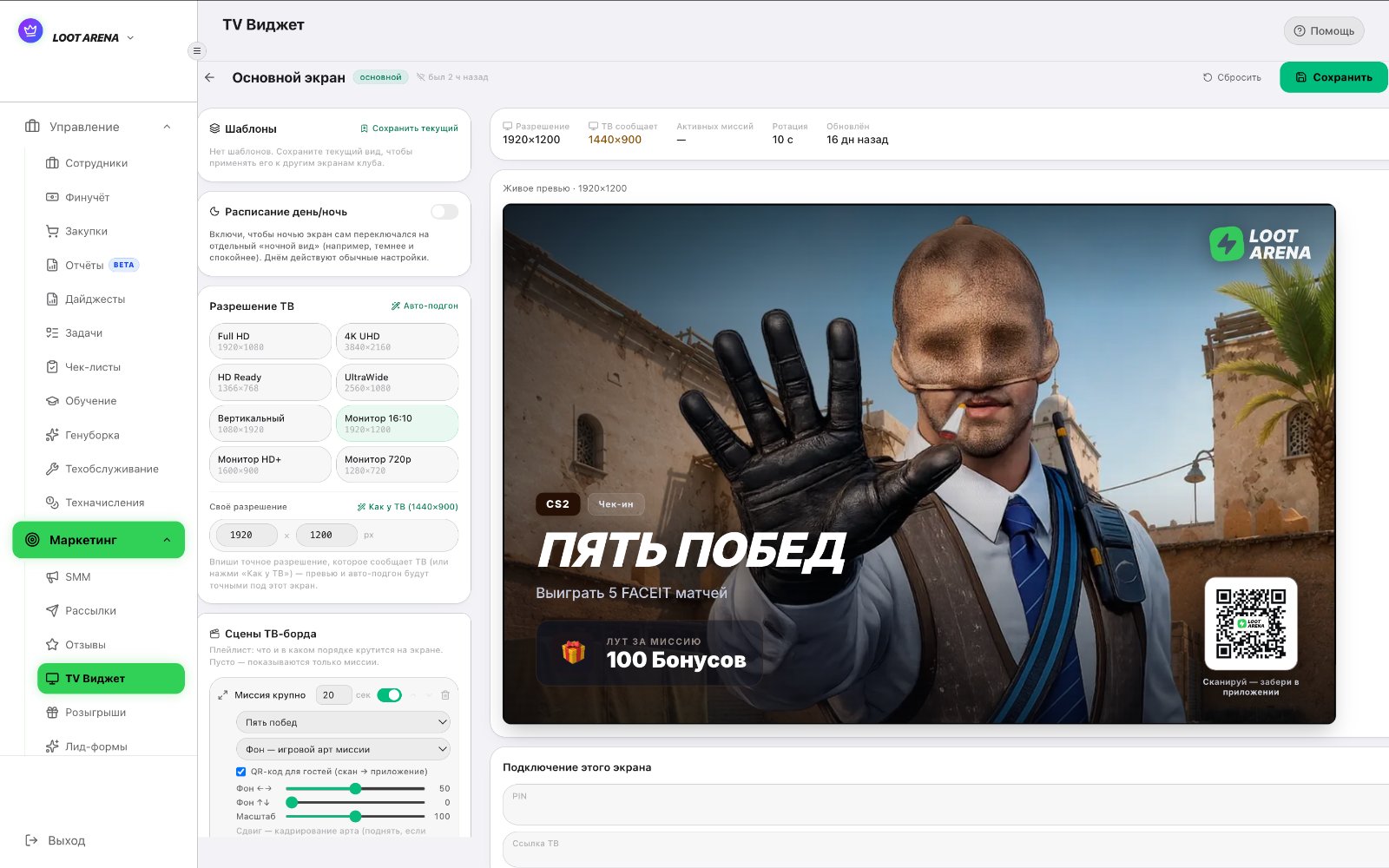Click the Шаблоны layers icon
1389x868 pixels.
214,128
